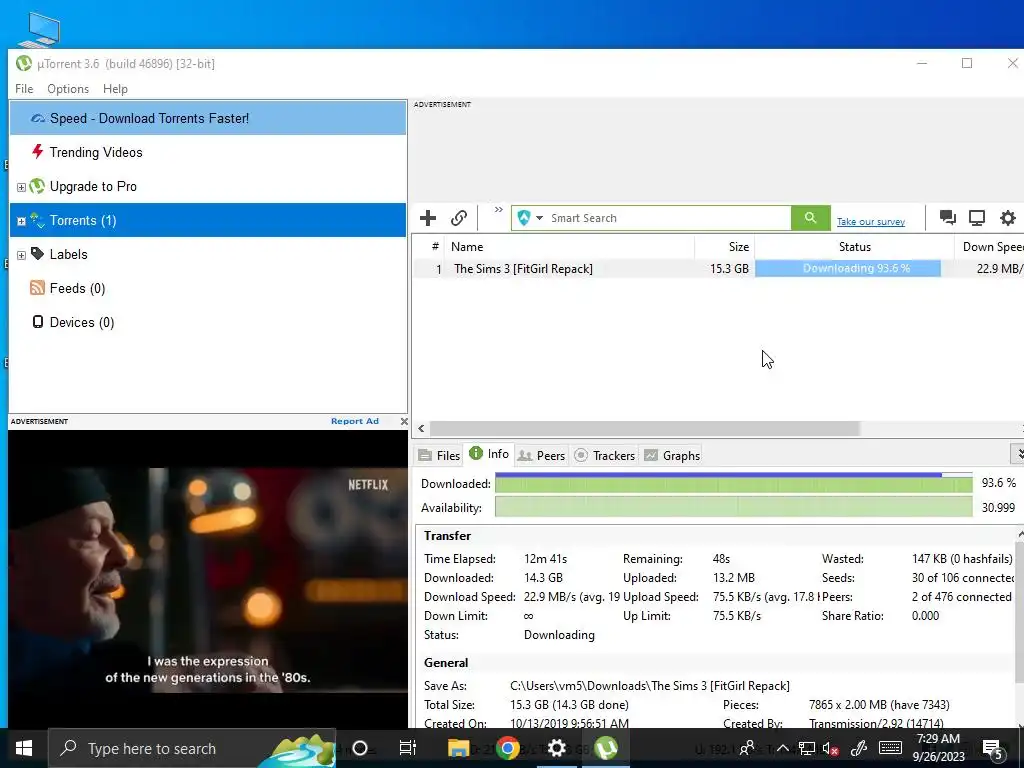Open the Help menu
This screenshot has height=768, width=1024.
click(x=115, y=89)
